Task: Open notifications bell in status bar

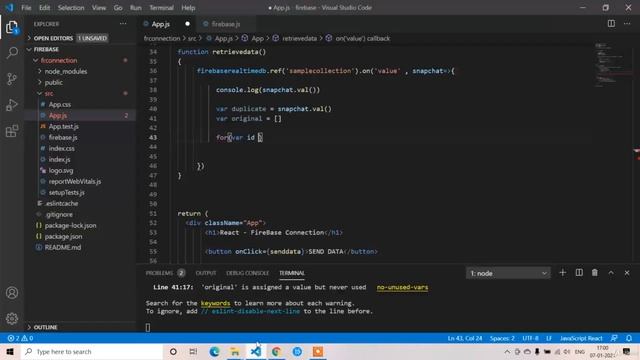Action: (629, 338)
